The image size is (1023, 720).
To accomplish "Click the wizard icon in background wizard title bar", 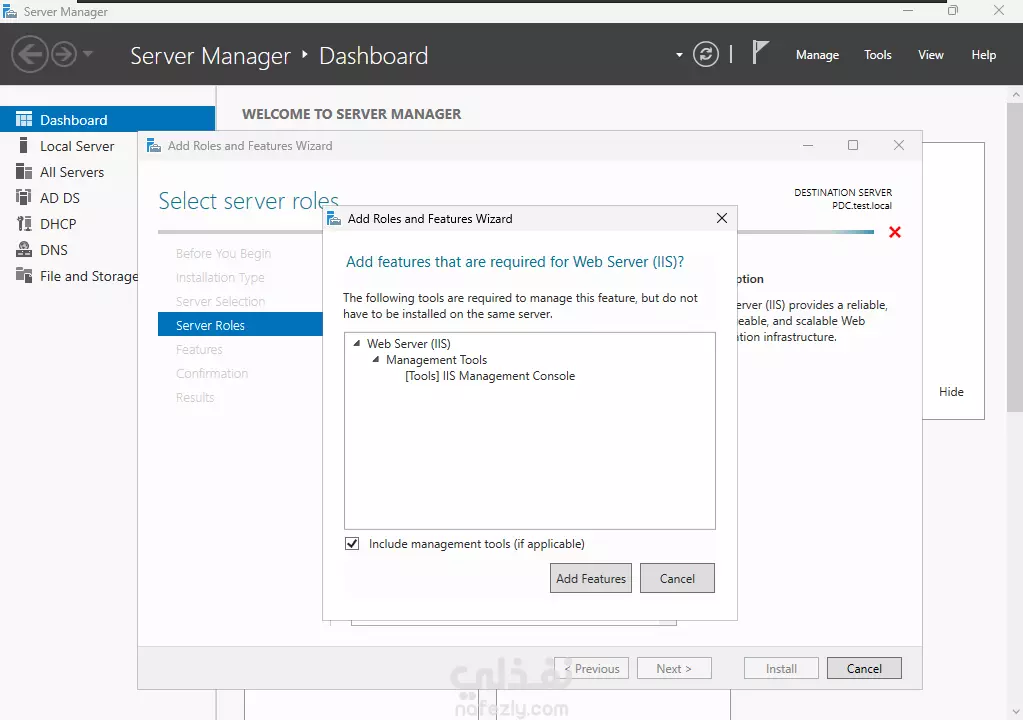I will point(154,145).
